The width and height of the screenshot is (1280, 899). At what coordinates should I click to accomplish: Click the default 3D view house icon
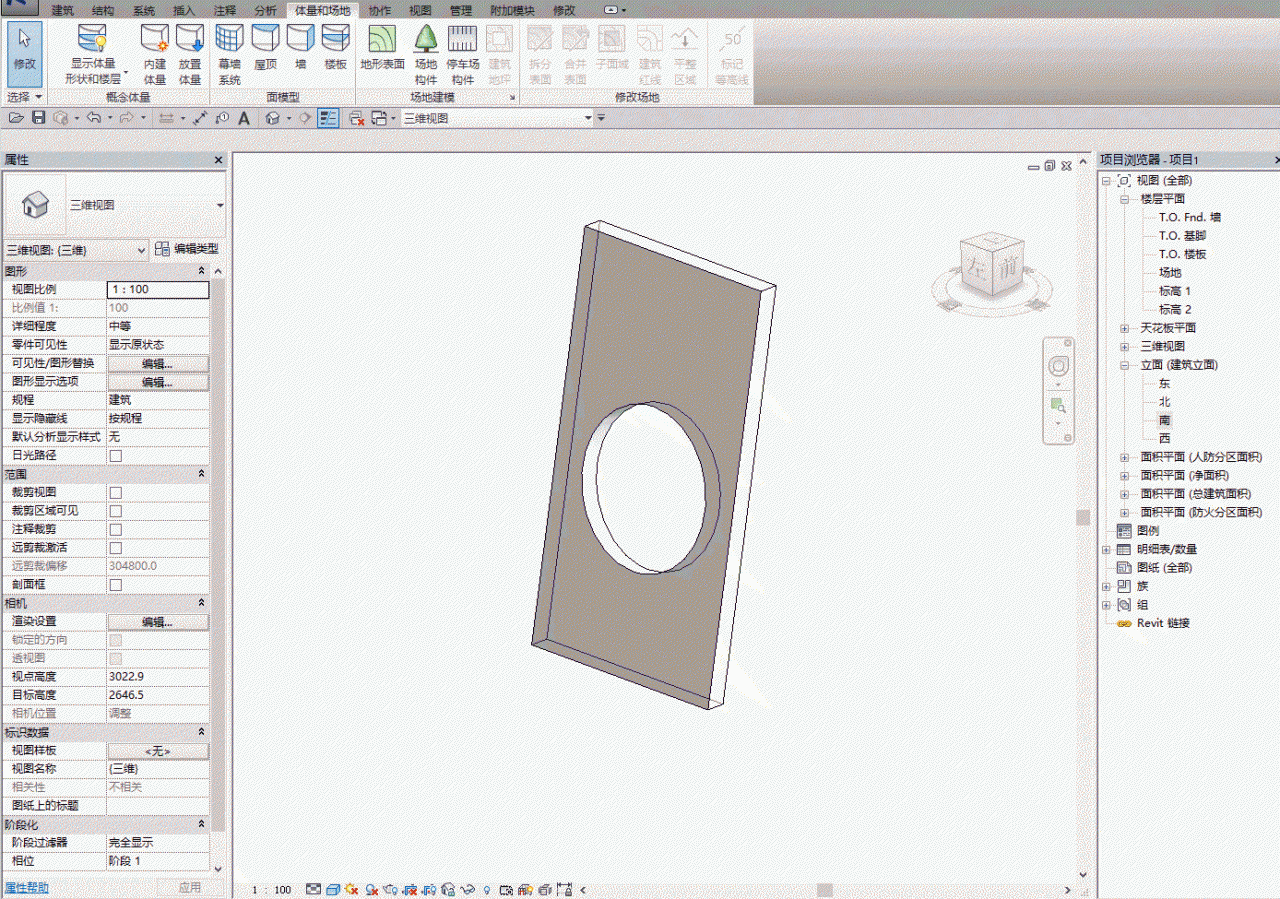pyautogui.click(x=272, y=118)
